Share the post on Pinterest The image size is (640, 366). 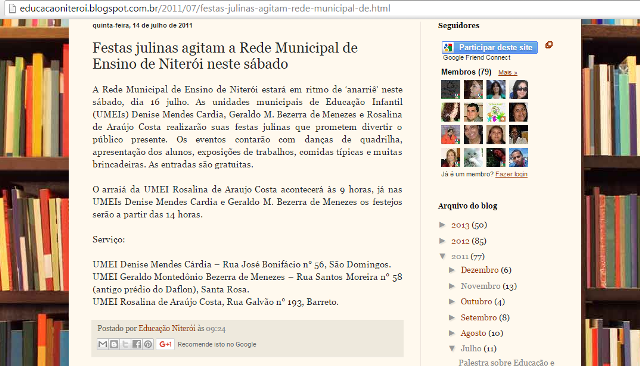(x=148, y=344)
